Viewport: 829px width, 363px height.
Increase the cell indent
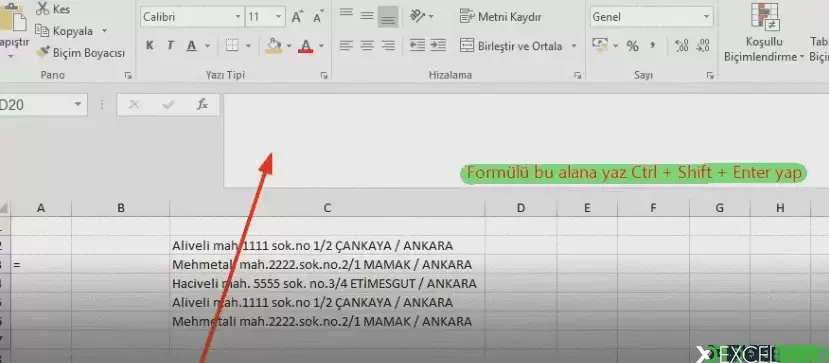click(438, 45)
